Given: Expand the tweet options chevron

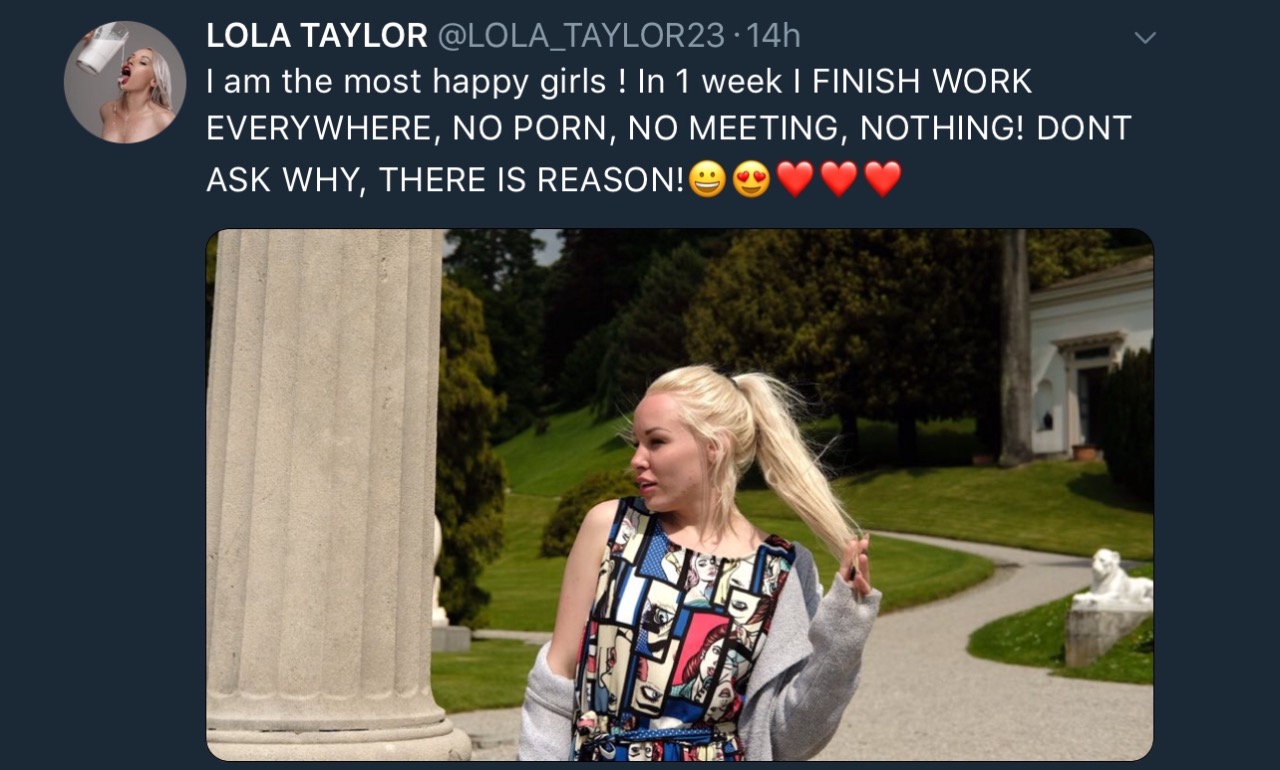Looking at the screenshot, I should tap(1145, 38).
